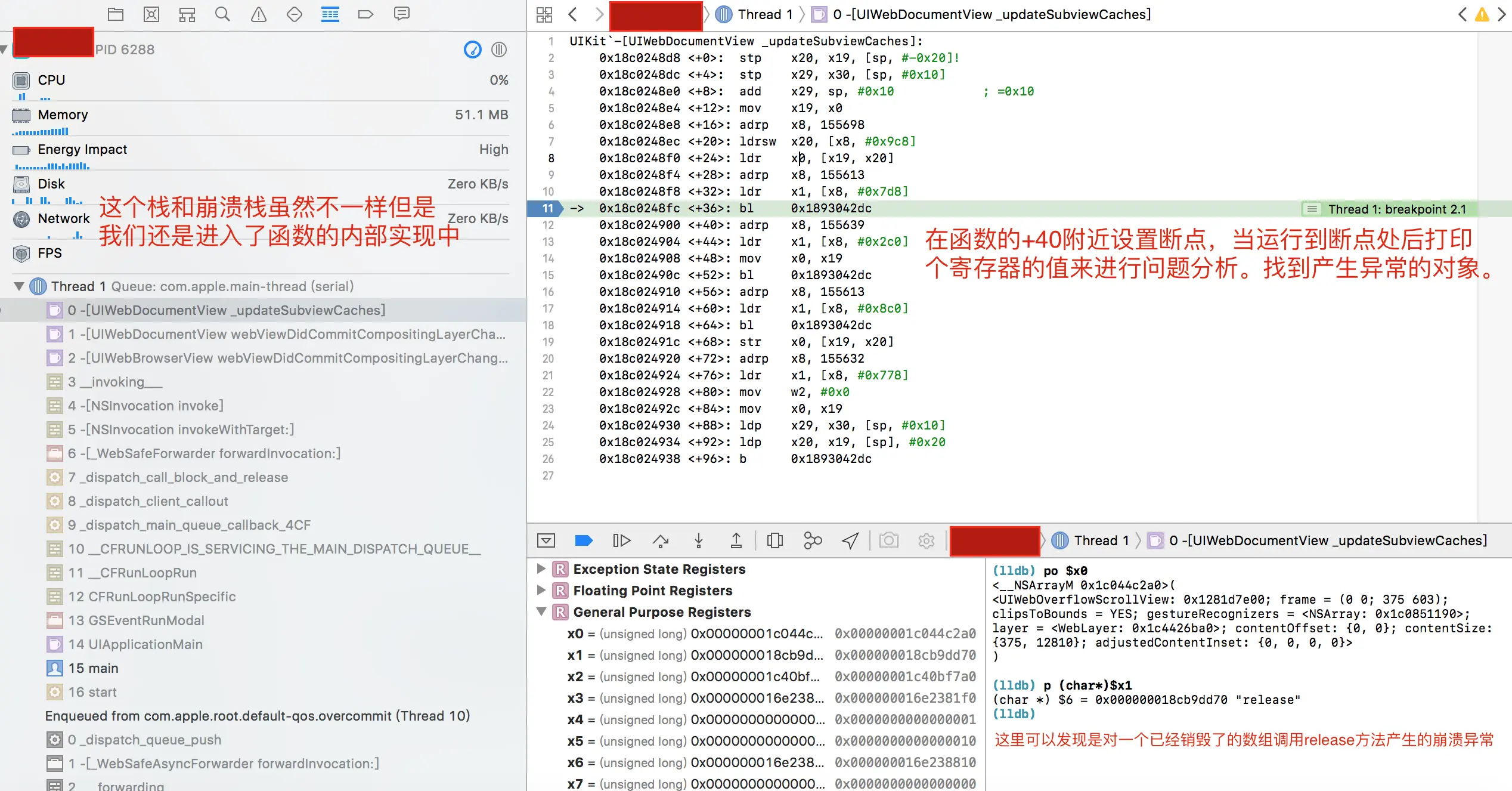Go back with jump bar left arrow
This screenshot has height=791, width=1512.
click(x=573, y=14)
